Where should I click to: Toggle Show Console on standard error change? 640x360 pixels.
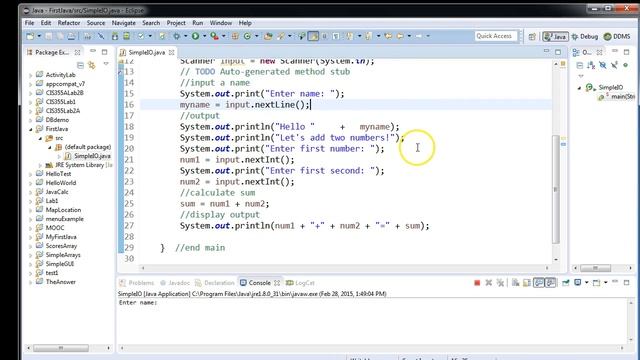click(551, 282)
